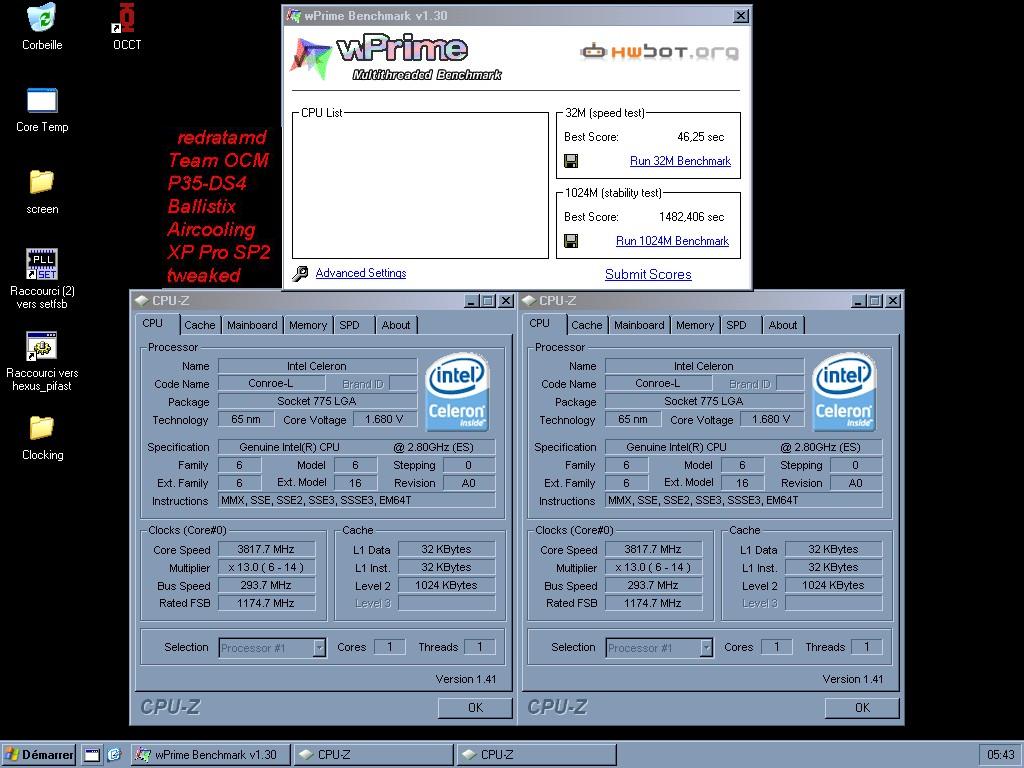The image size is (1024, 768).
Task: Launch the OCCT desktop shortcut
Action: [124, 18]
